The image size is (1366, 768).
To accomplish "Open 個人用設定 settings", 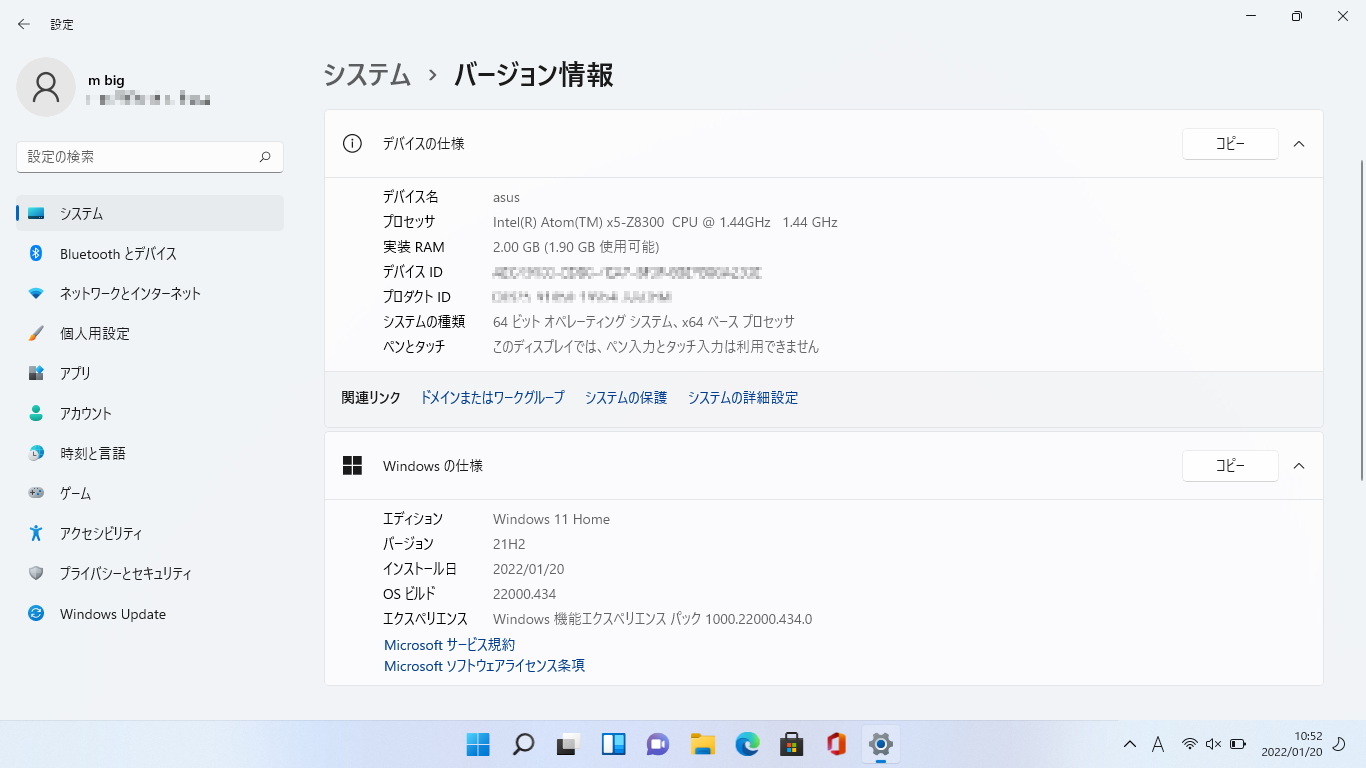I will coord(150,333).
